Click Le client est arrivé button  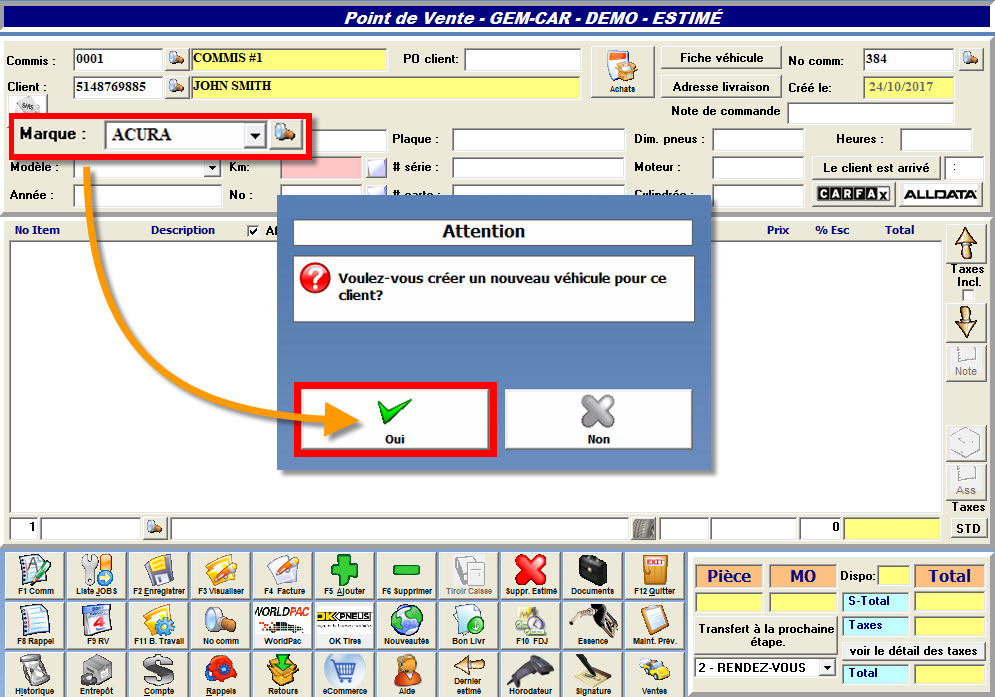[876, 168]
